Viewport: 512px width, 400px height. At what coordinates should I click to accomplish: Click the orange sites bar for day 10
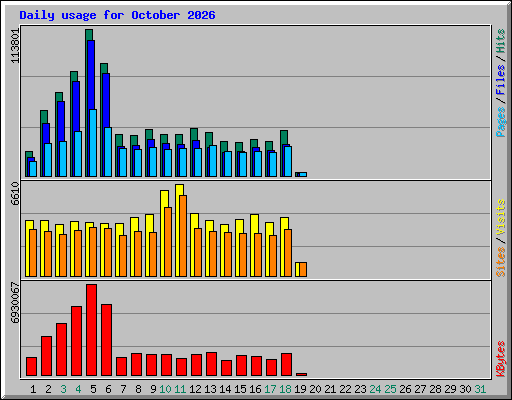point(168,242)
